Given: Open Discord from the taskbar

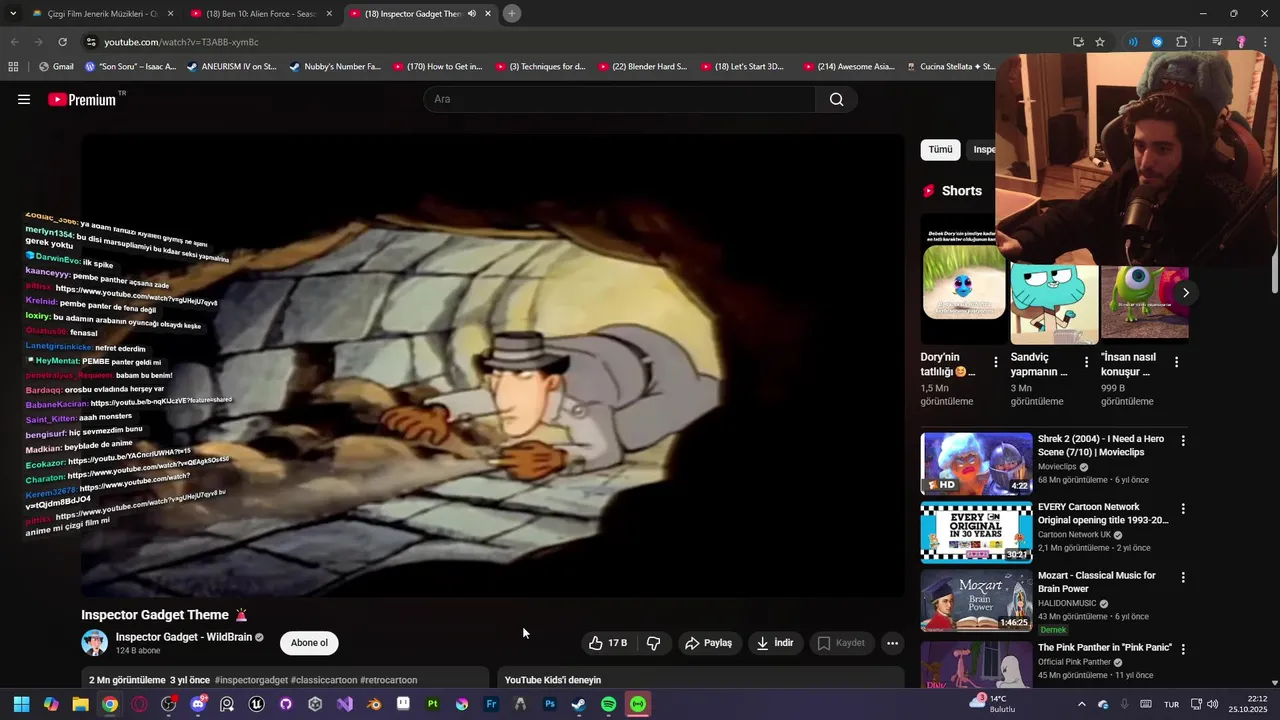Looking at the screenshot, I should [198, 704].
